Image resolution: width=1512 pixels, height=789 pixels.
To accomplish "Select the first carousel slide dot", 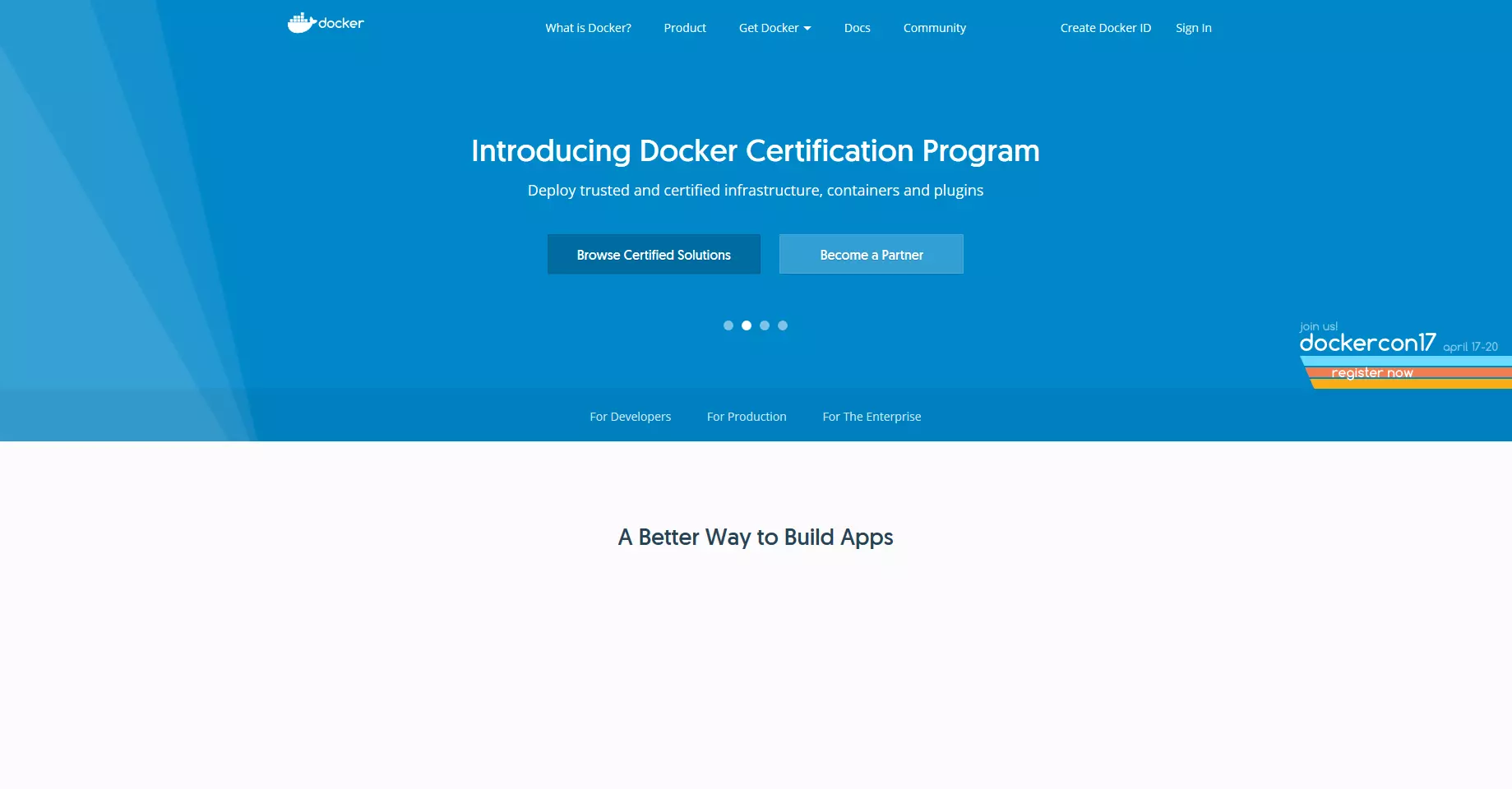I will coord(728,325).
